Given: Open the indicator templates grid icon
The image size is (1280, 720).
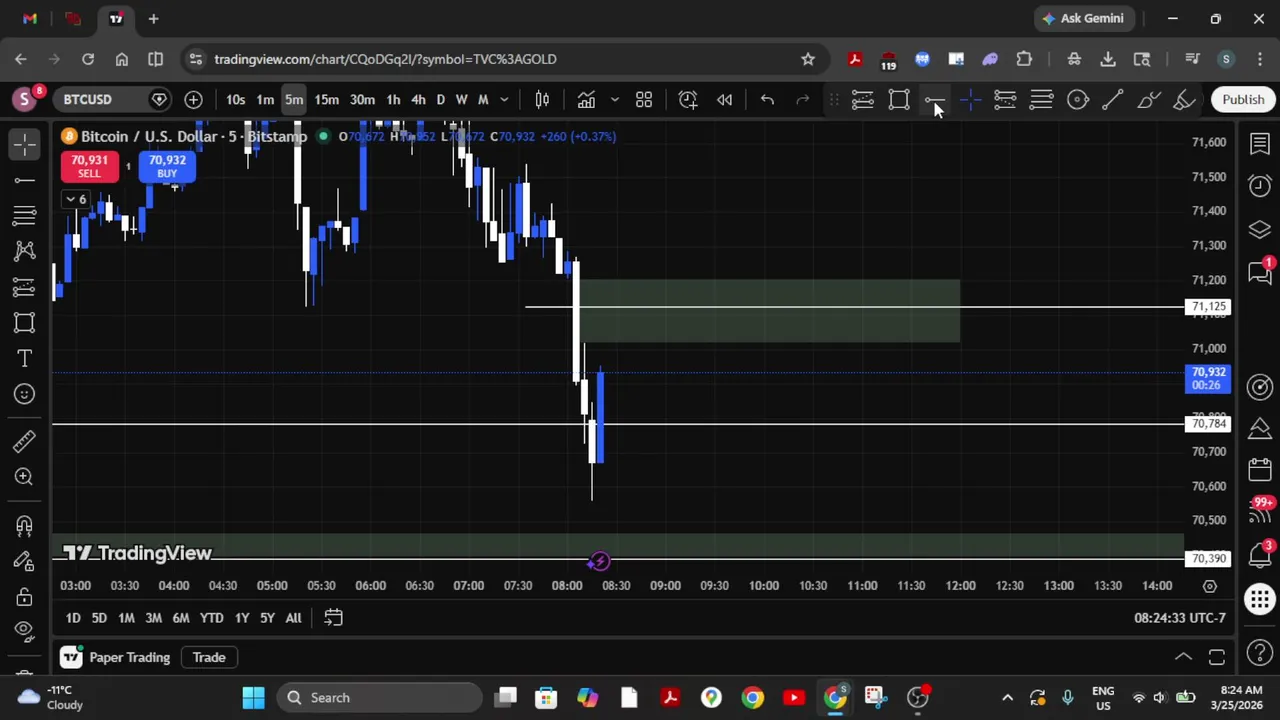Looking at the screenshot, I should click(x=644, y=99).
